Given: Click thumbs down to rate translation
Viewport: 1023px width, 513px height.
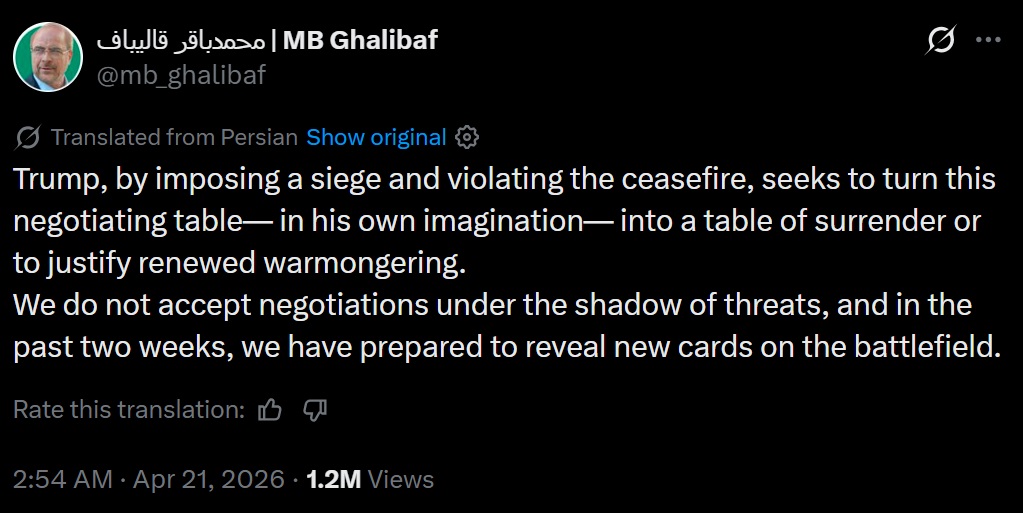Looking at the screenshot, I should (316, 409).
